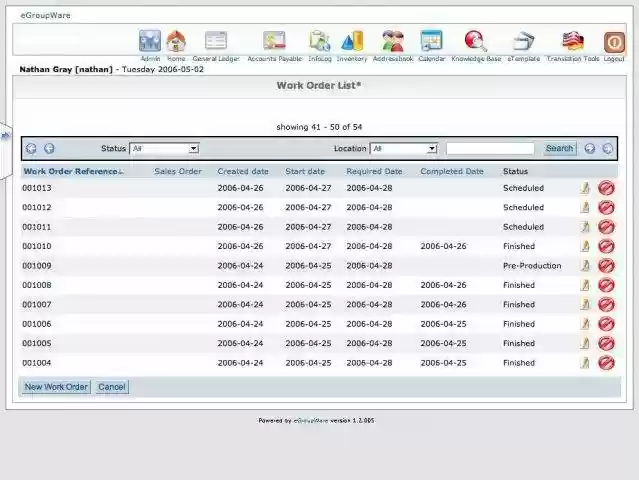639x480 pixels.
Task: Delete work order 001006
Action: coord(606,324)
